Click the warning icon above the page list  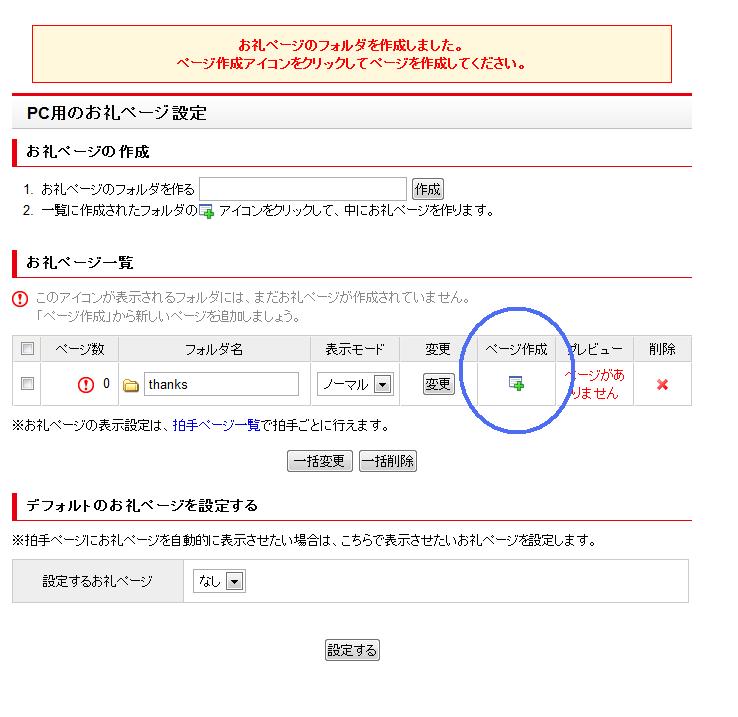pos(20,299)
